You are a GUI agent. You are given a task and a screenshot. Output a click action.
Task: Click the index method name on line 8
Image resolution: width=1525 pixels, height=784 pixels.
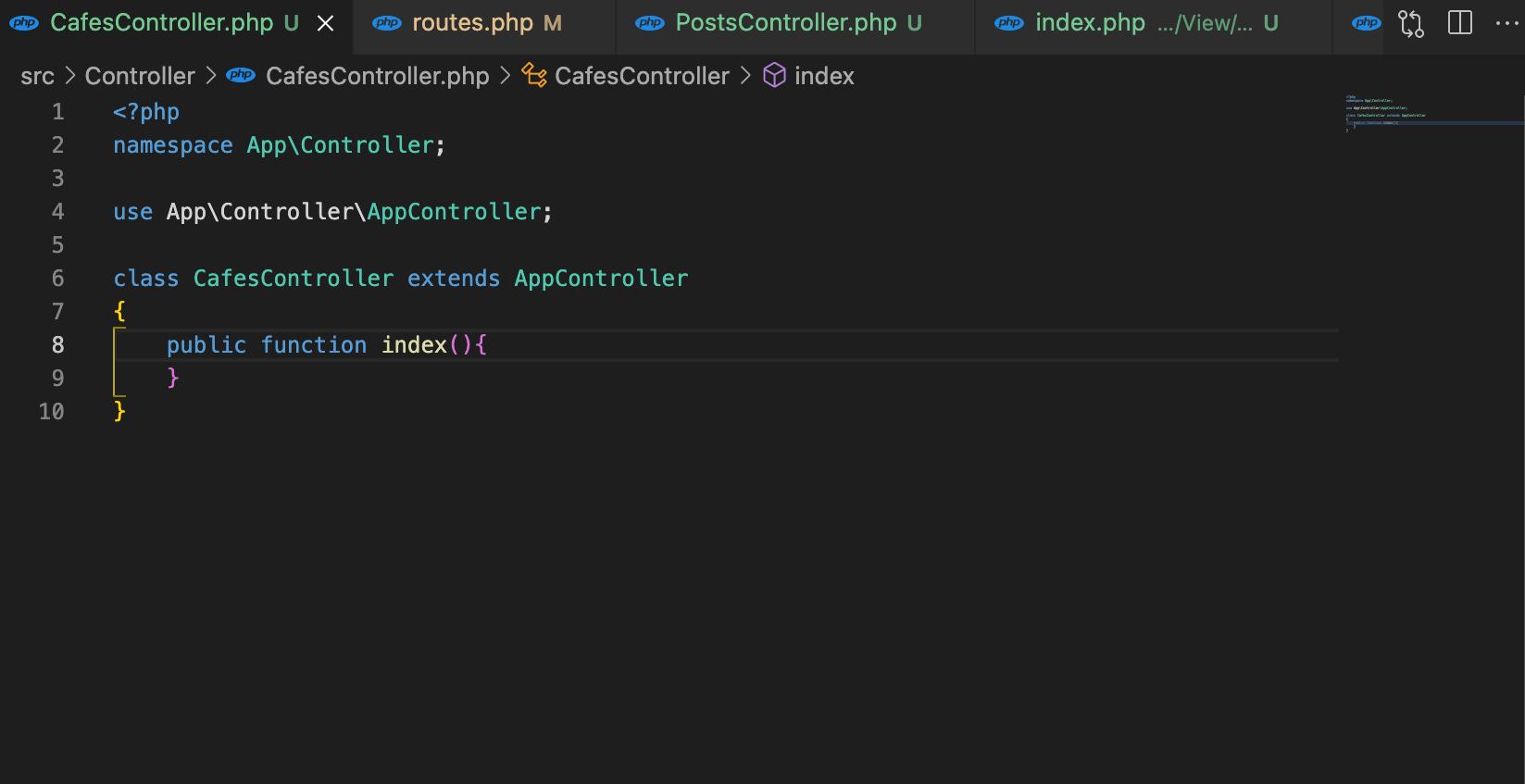tap(414, 345)
